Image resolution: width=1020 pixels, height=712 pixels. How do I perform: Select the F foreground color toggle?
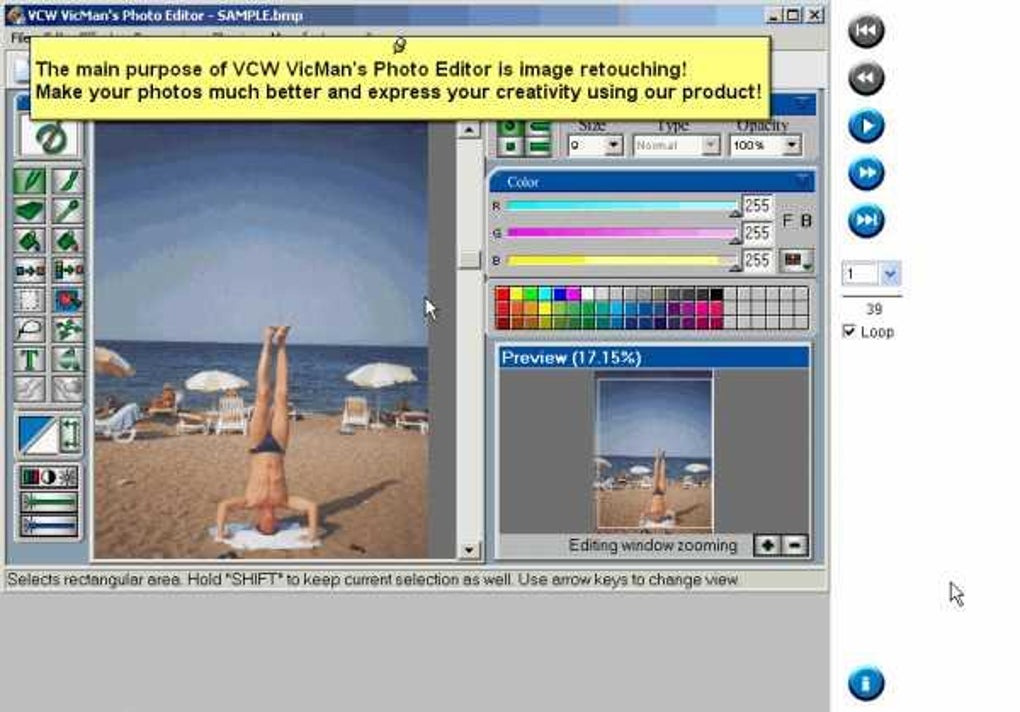pos(787,221)
